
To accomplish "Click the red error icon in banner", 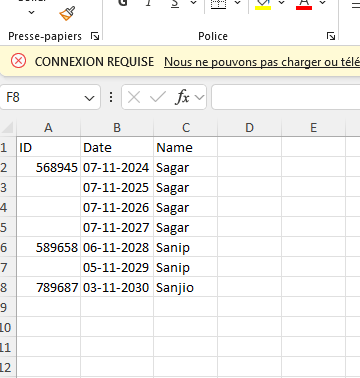I will click(18, 61).
